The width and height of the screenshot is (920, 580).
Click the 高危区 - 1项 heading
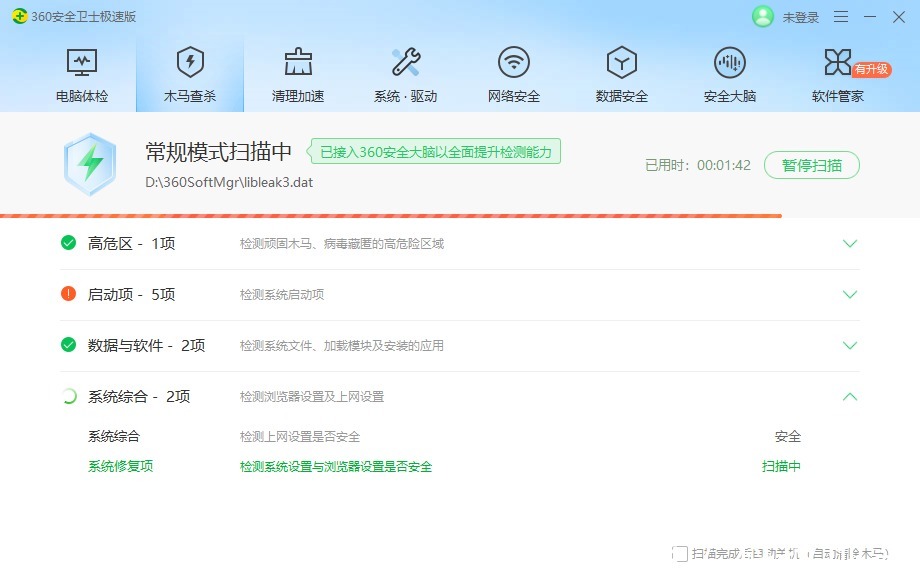pos(131,243)
